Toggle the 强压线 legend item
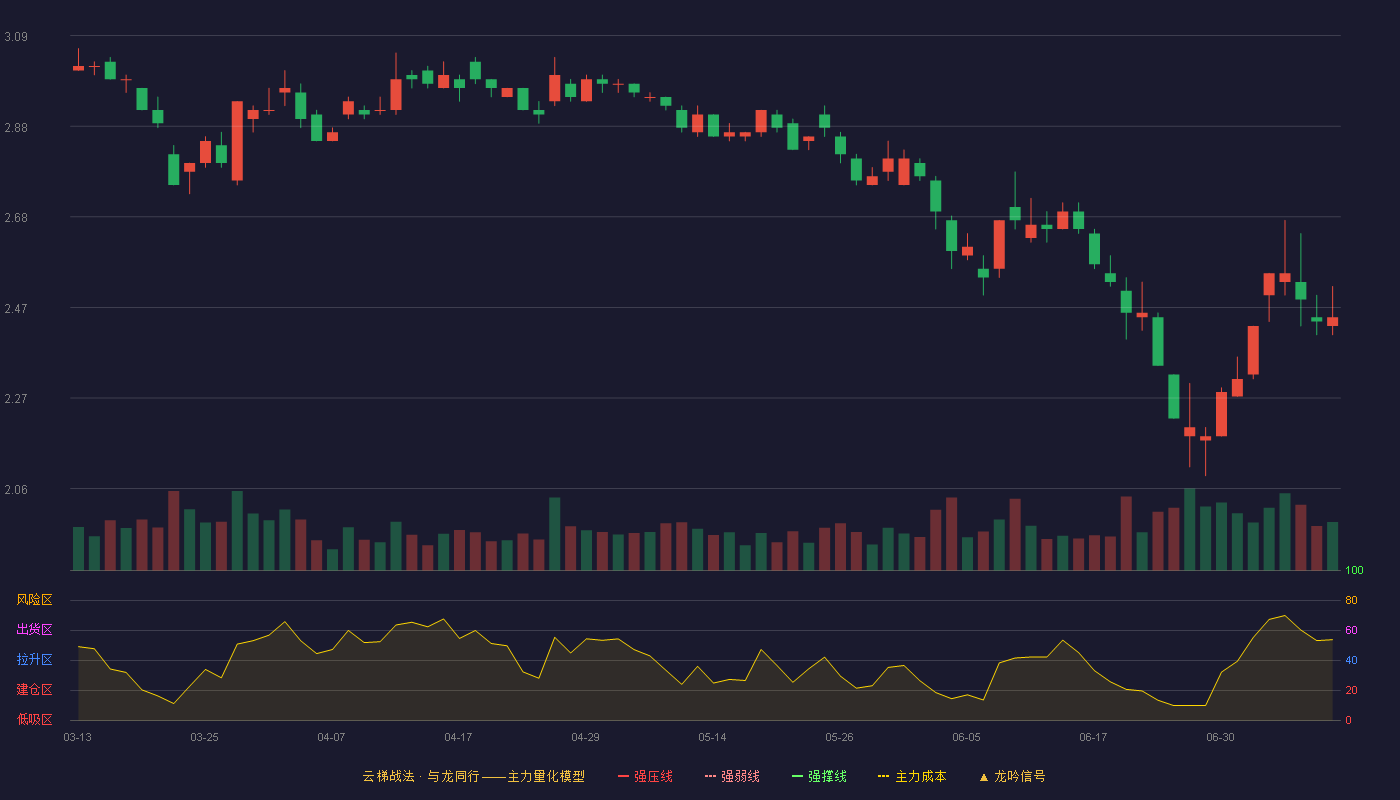 (x=645, y=776)
